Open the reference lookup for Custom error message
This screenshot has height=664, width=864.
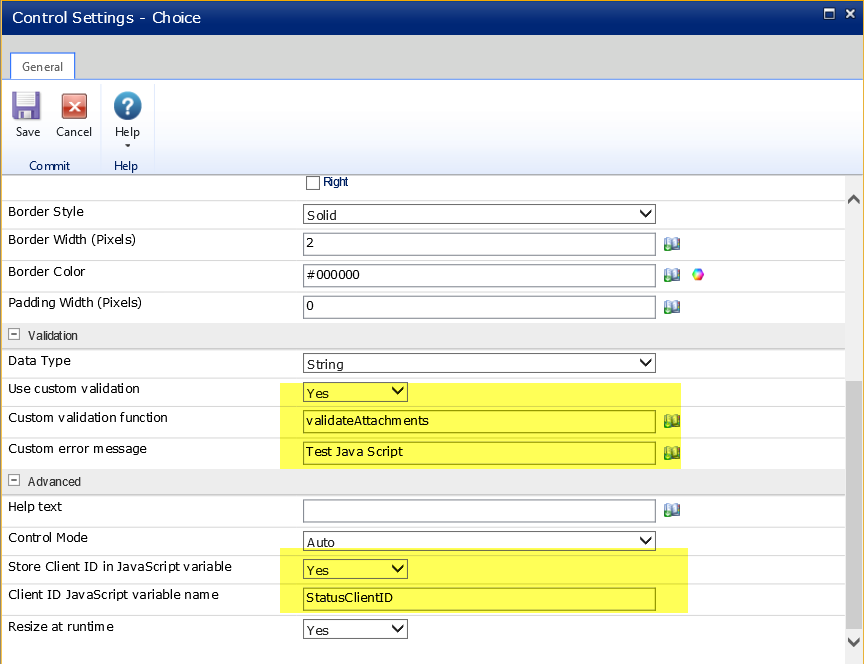(671, 452)
